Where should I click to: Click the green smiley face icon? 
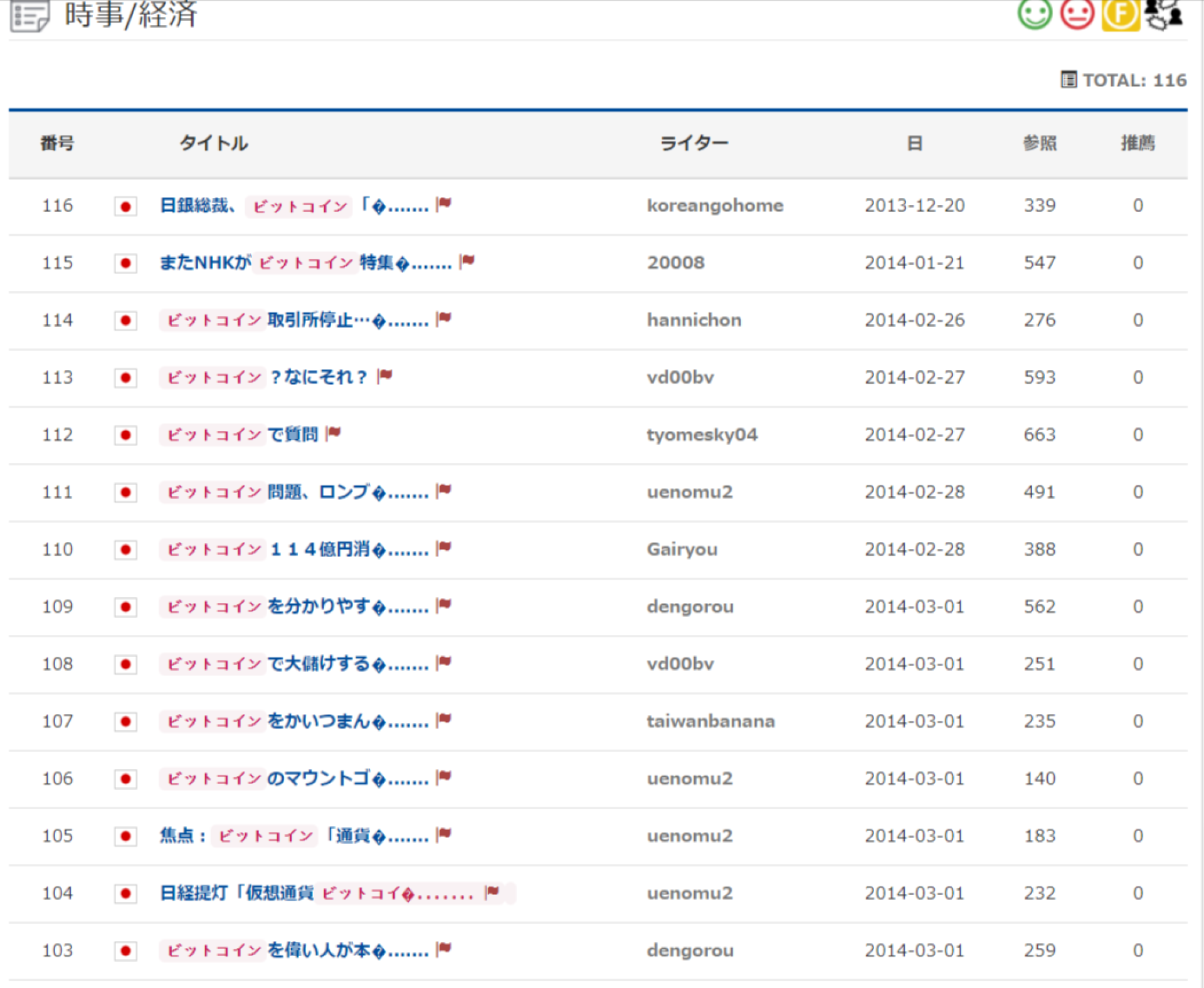[x=1034, y=13]
